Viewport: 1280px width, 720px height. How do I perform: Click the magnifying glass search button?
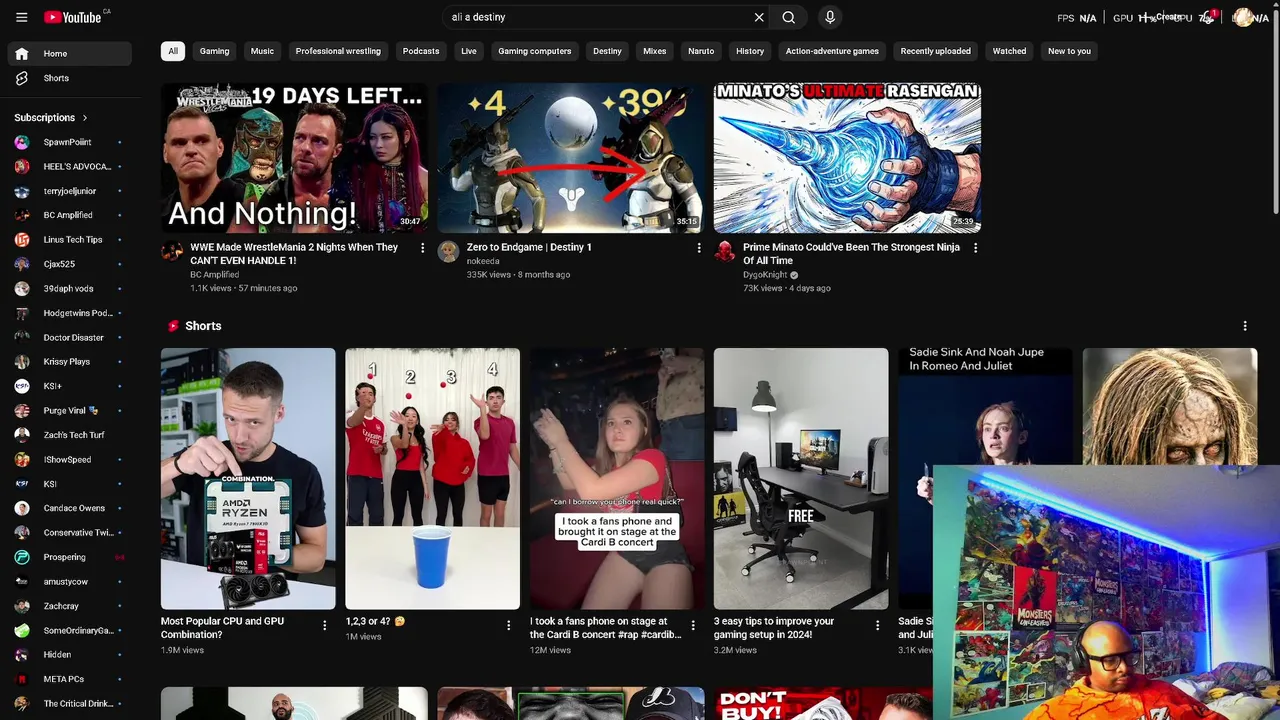click(789, 17)
